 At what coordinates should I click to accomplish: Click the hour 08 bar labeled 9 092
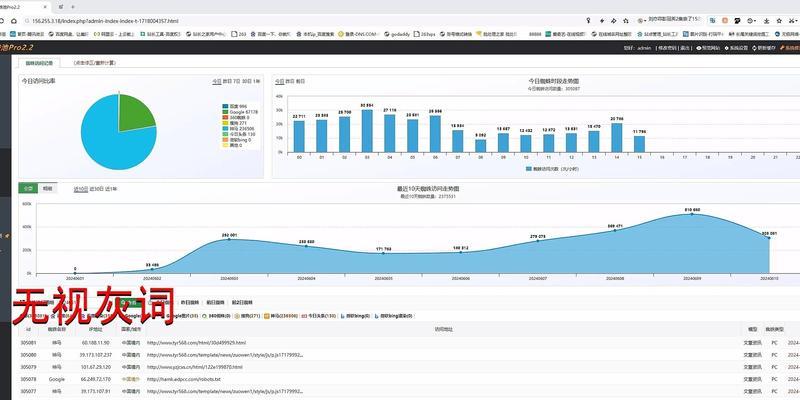pyautogui.click(x=481, y=146)
